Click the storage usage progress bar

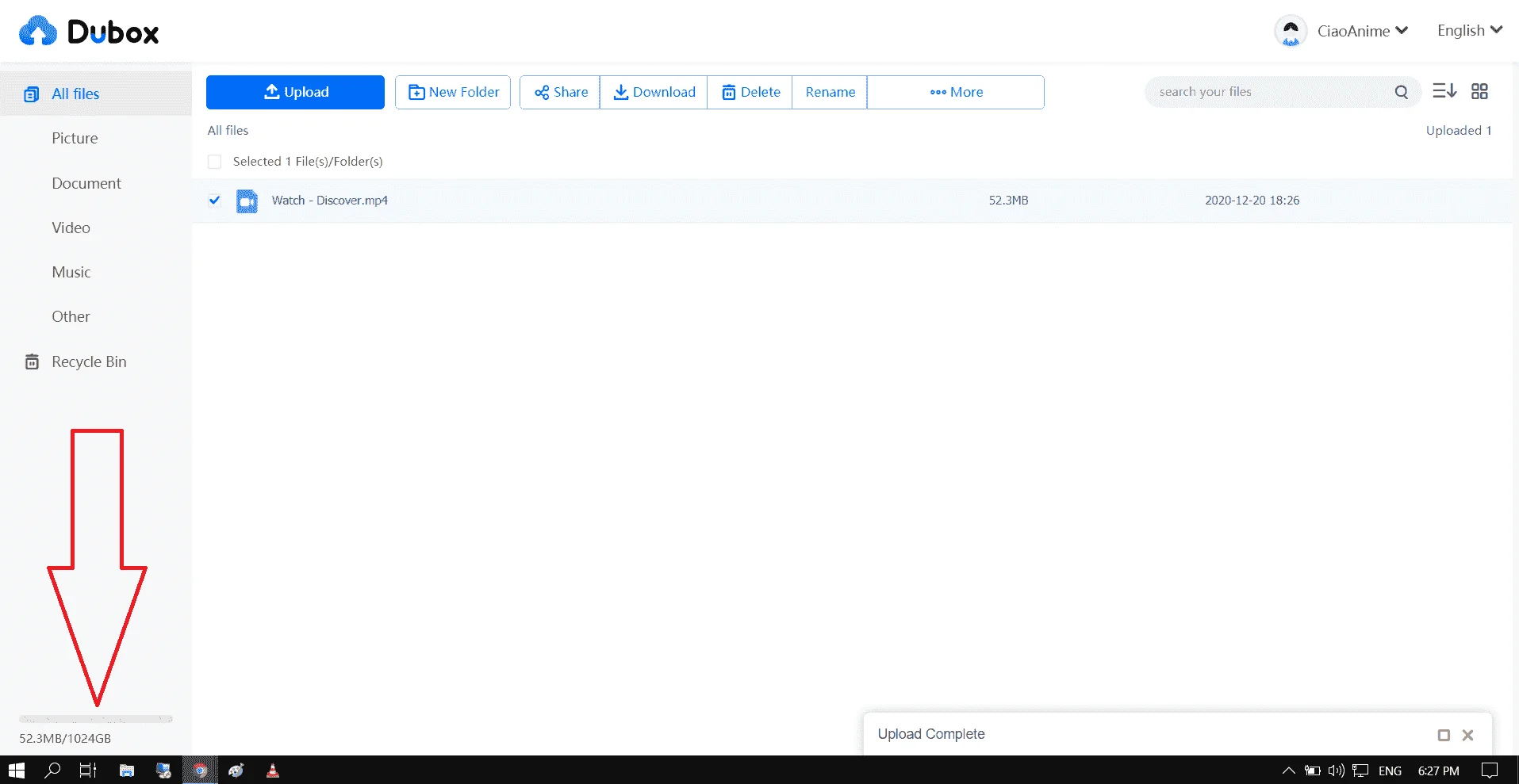tap(96, 719)
